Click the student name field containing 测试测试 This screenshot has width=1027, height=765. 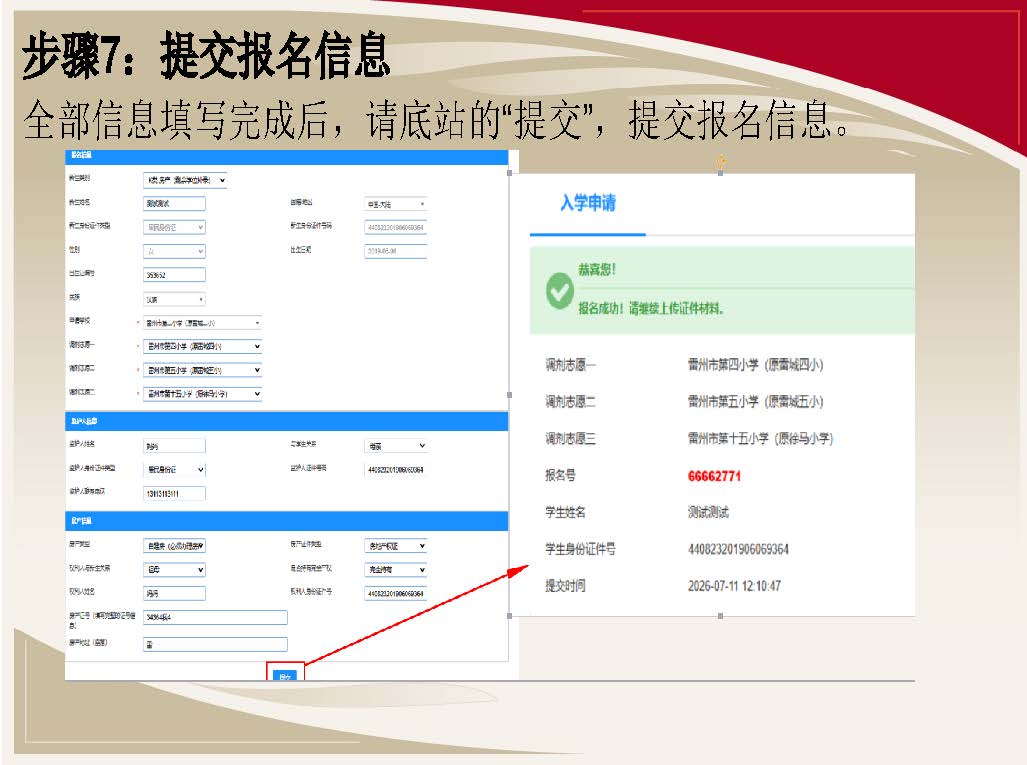click(174, 204)
